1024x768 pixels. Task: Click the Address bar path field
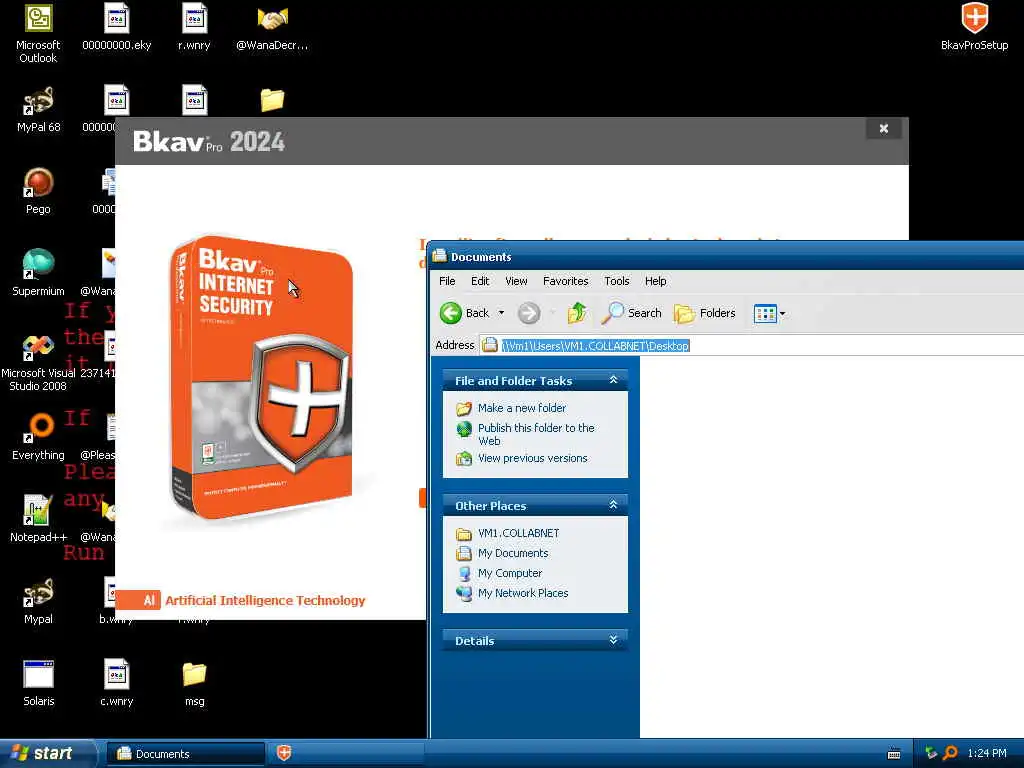751,345
